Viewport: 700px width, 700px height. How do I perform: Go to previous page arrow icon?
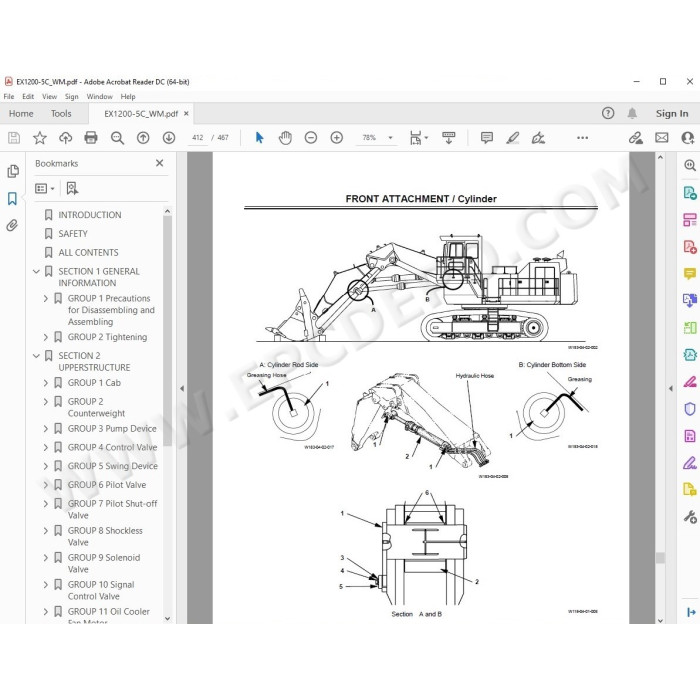pos(143,138)
